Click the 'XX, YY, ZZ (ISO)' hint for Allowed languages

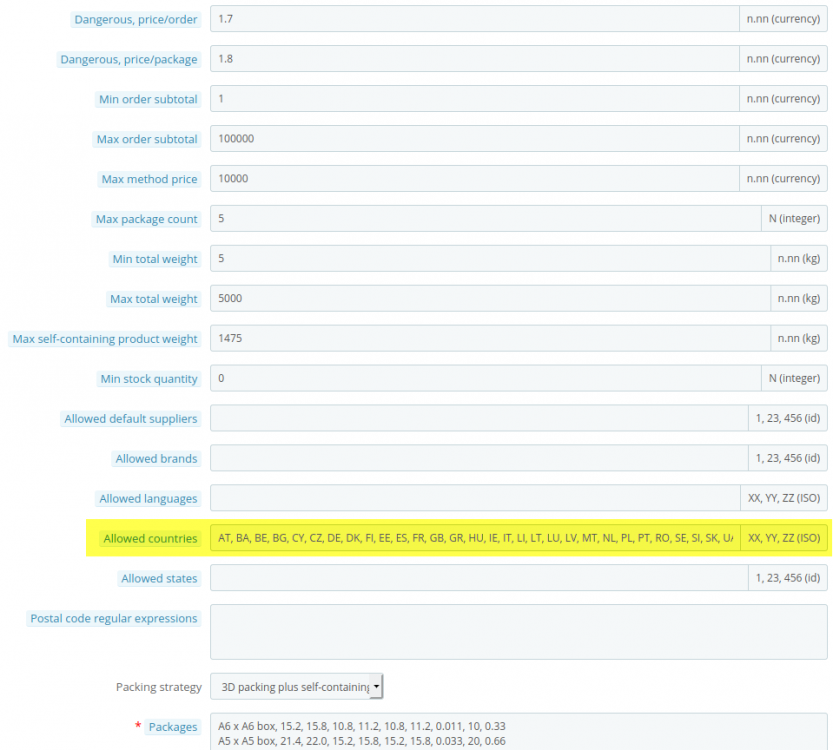pyautogui.click(x=786, y=498)
